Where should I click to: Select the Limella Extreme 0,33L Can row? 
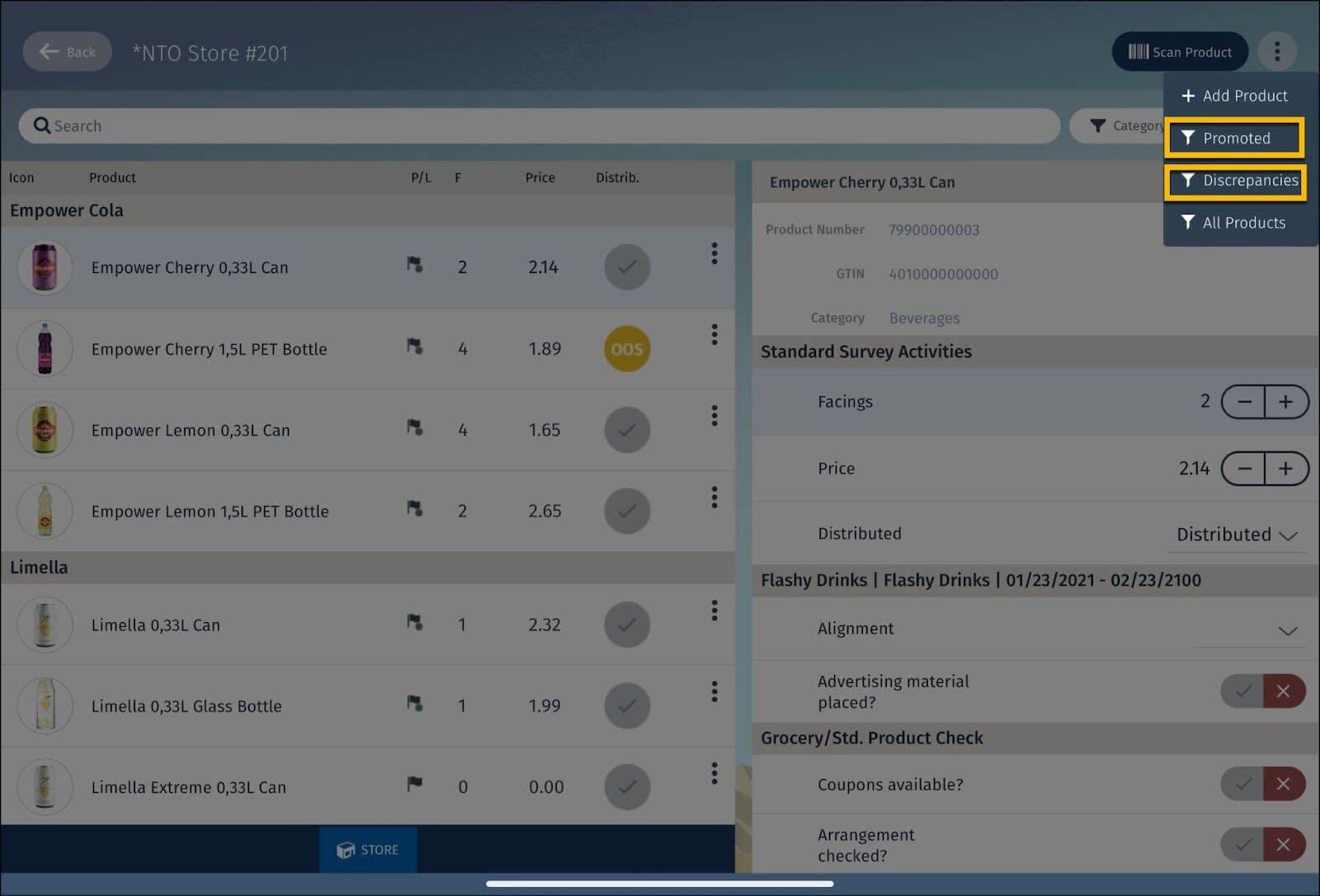[x=368, y=787]
